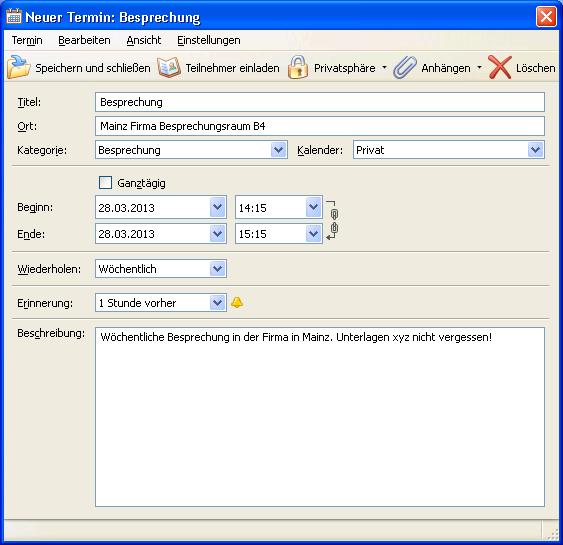The height and width of the screenshot is (545, 563).
Task: Click into the Titel text field
Action: pos(320,102)
